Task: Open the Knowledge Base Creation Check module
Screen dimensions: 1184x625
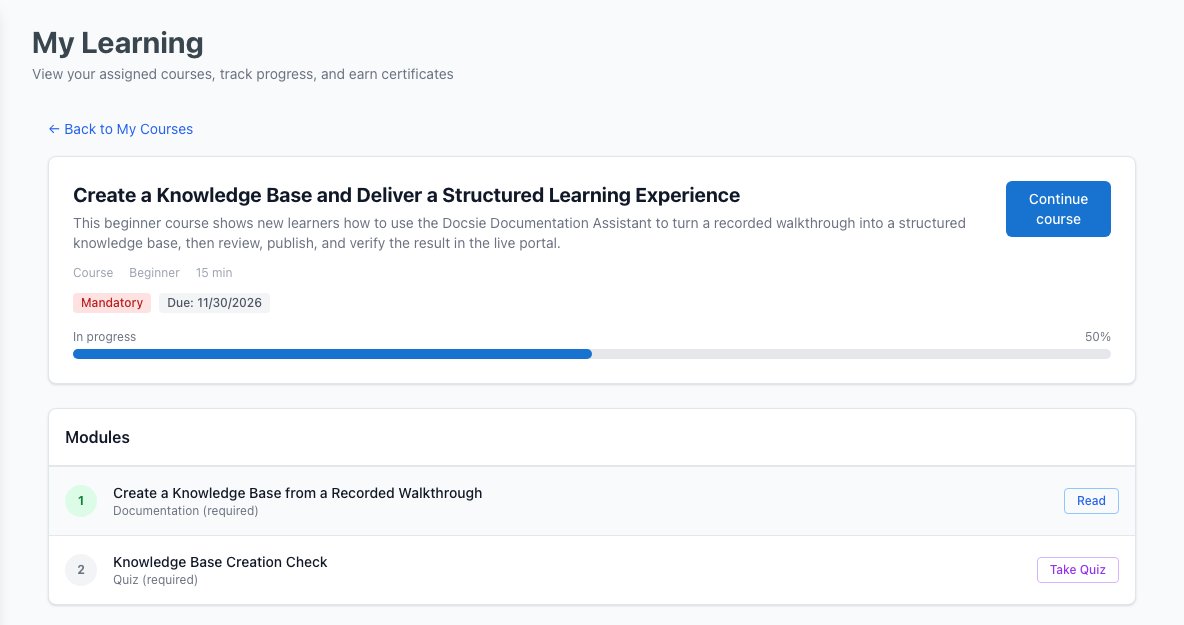Action: tap(220, 562)
